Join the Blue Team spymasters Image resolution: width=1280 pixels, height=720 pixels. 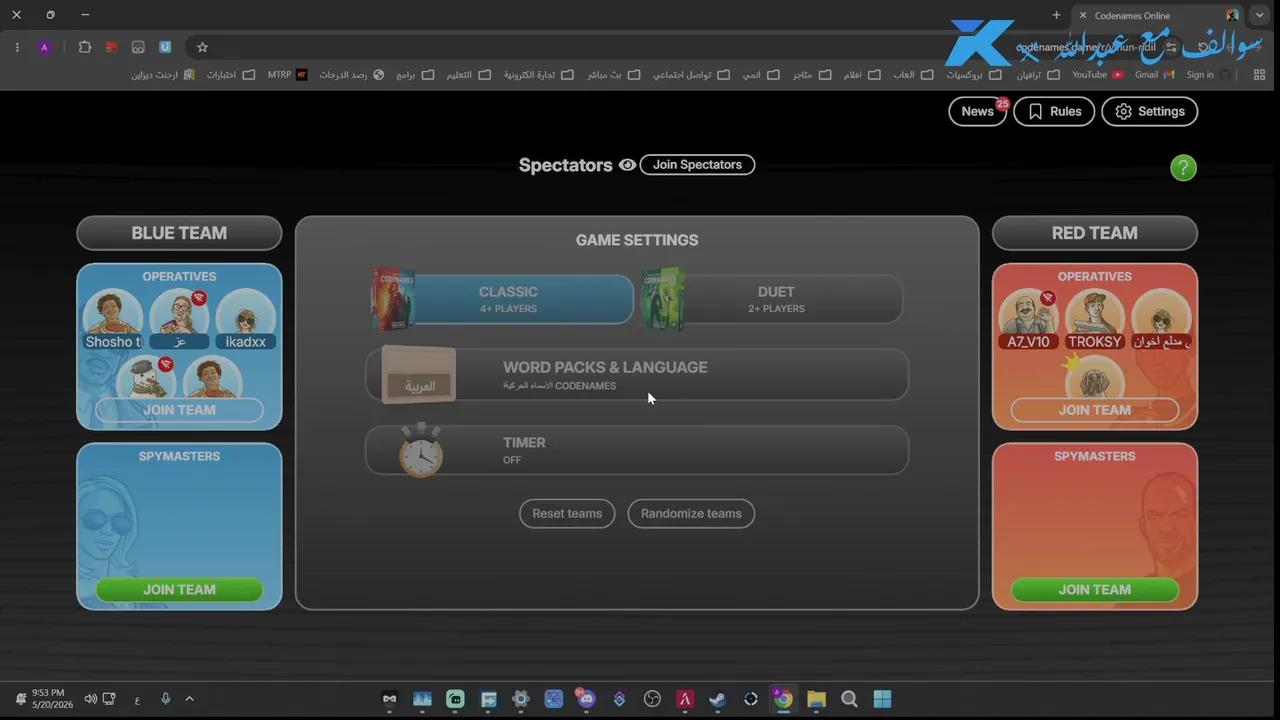click(x=179, y=589)
